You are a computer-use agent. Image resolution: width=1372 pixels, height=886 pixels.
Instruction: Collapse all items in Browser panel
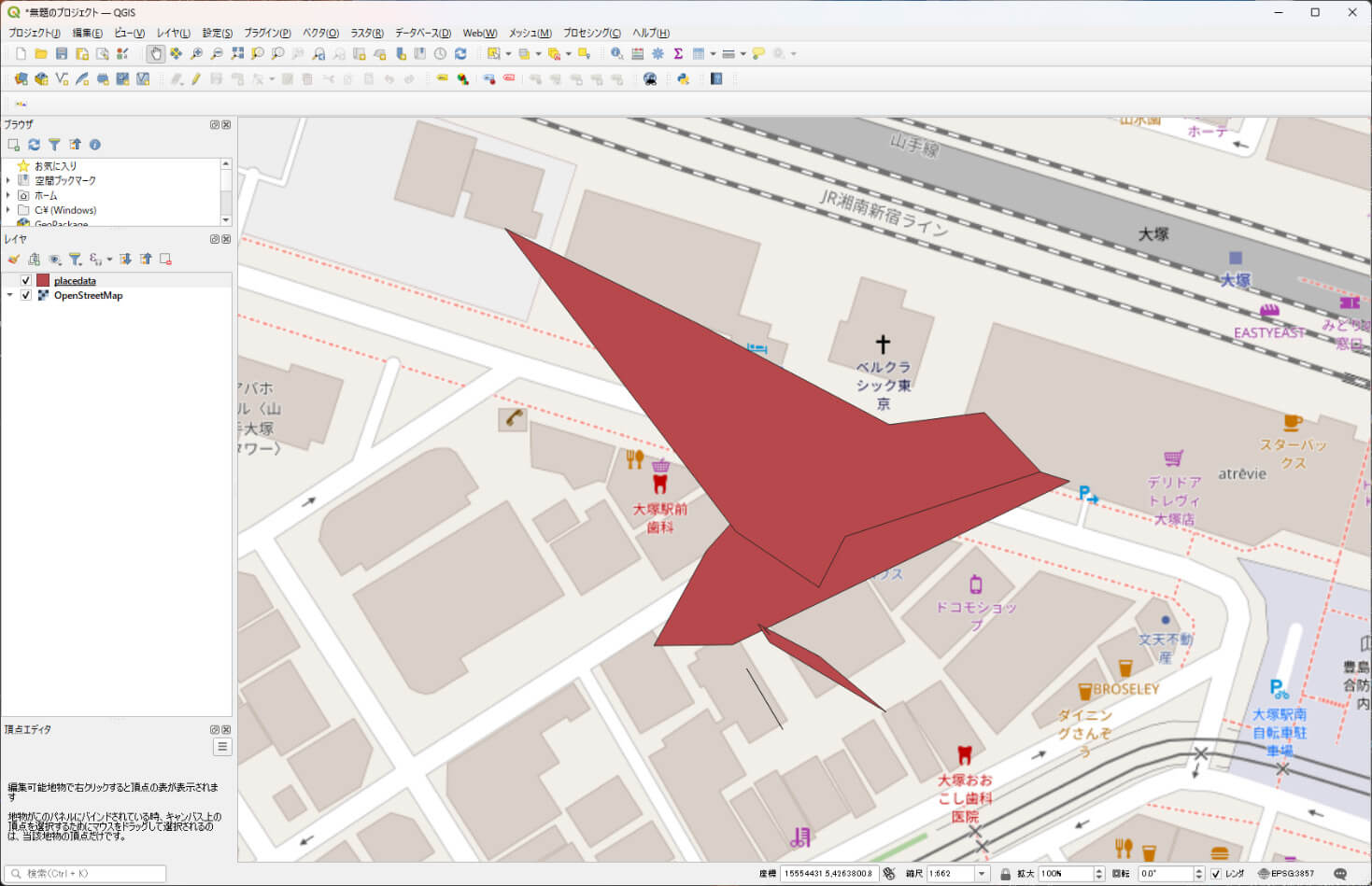[75, 145]
